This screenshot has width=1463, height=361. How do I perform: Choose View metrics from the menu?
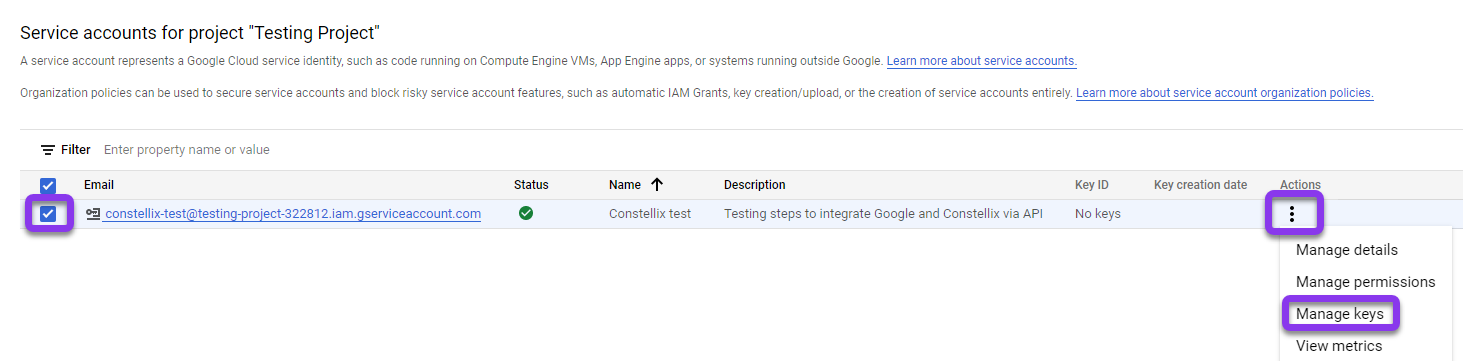(1339, 346)
